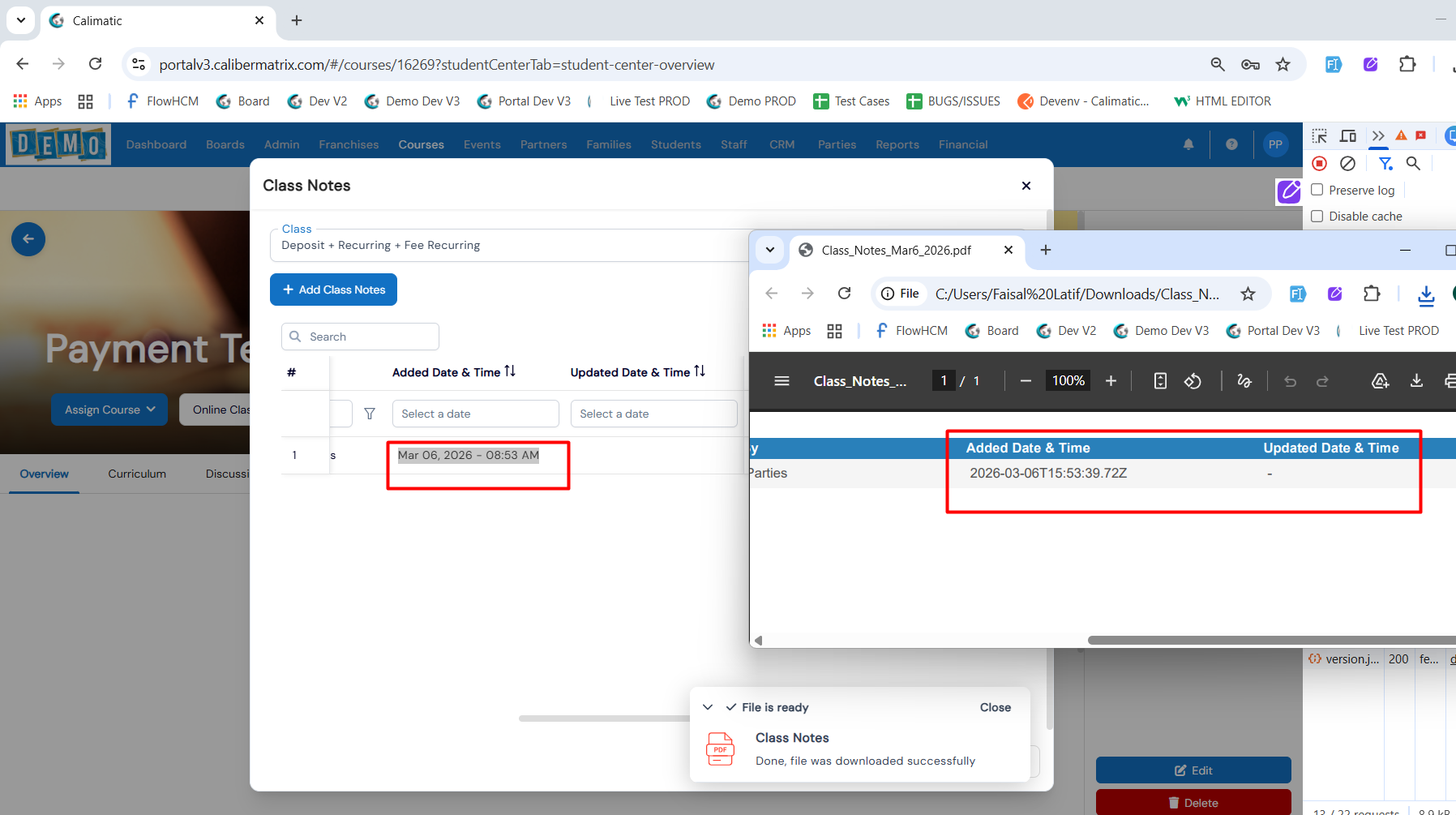Open the tab search chevron in main browser
1456x815 pixels.
tap(21, 20)
